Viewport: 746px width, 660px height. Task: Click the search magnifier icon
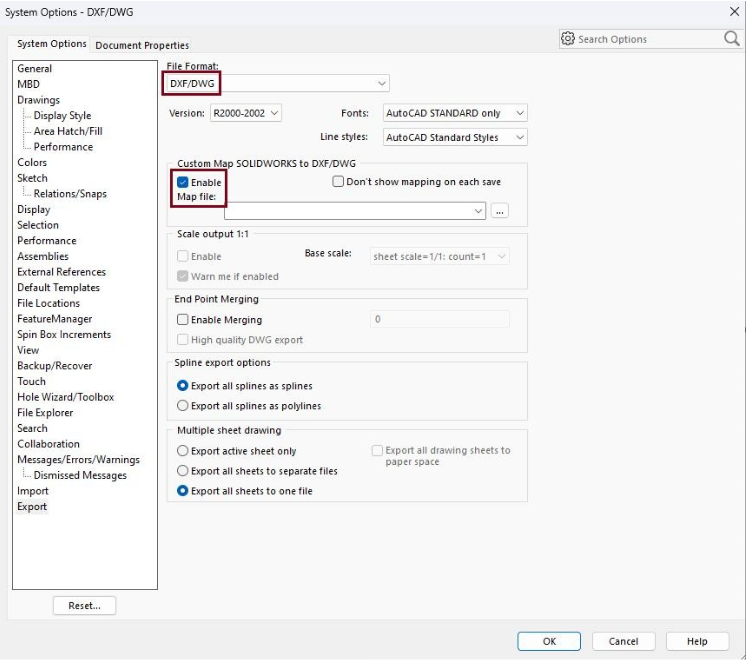[x=731, y=39]
